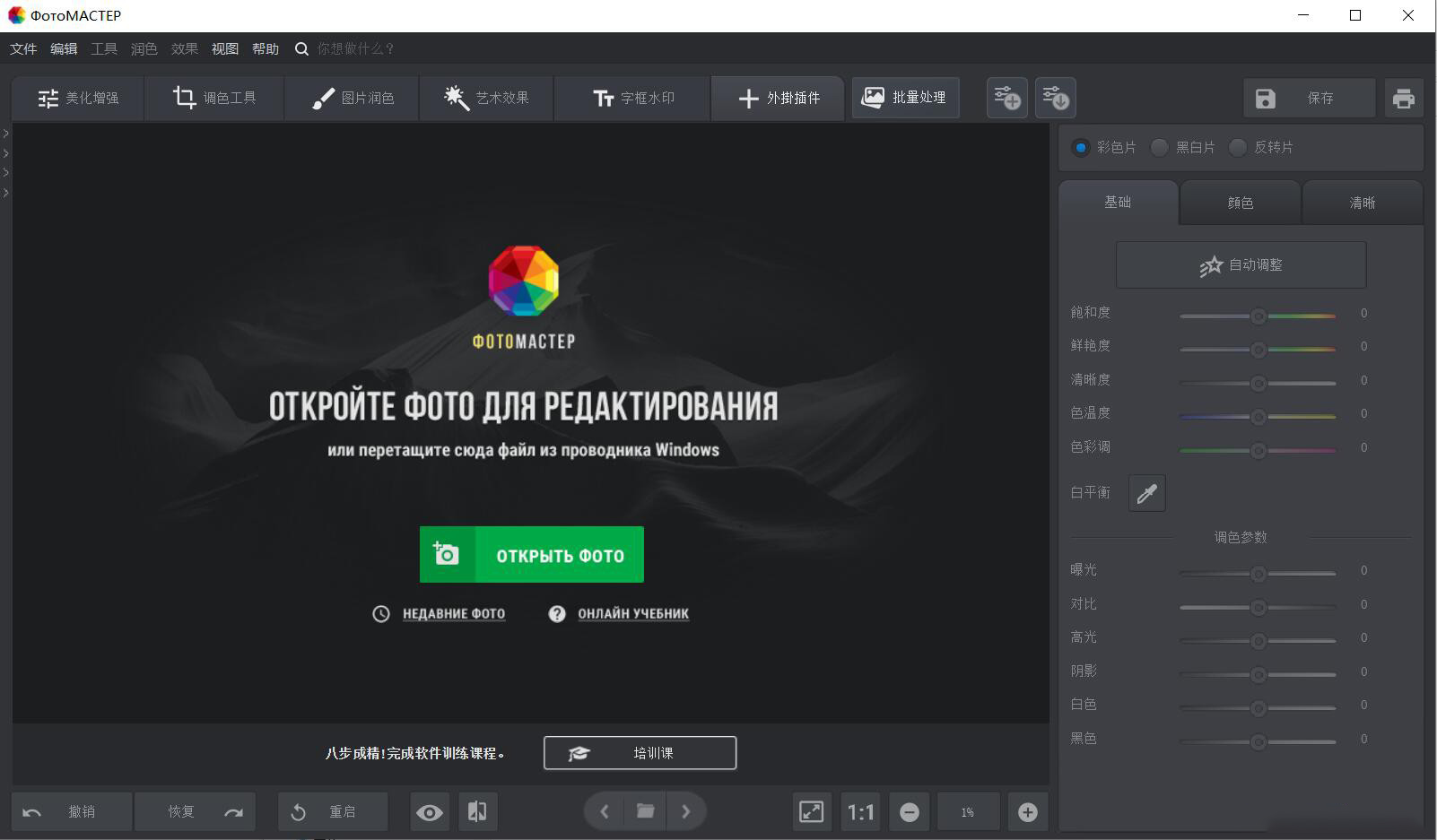
Task: Select the 美化增强 enhancement tool
Action: pos(77,98)
